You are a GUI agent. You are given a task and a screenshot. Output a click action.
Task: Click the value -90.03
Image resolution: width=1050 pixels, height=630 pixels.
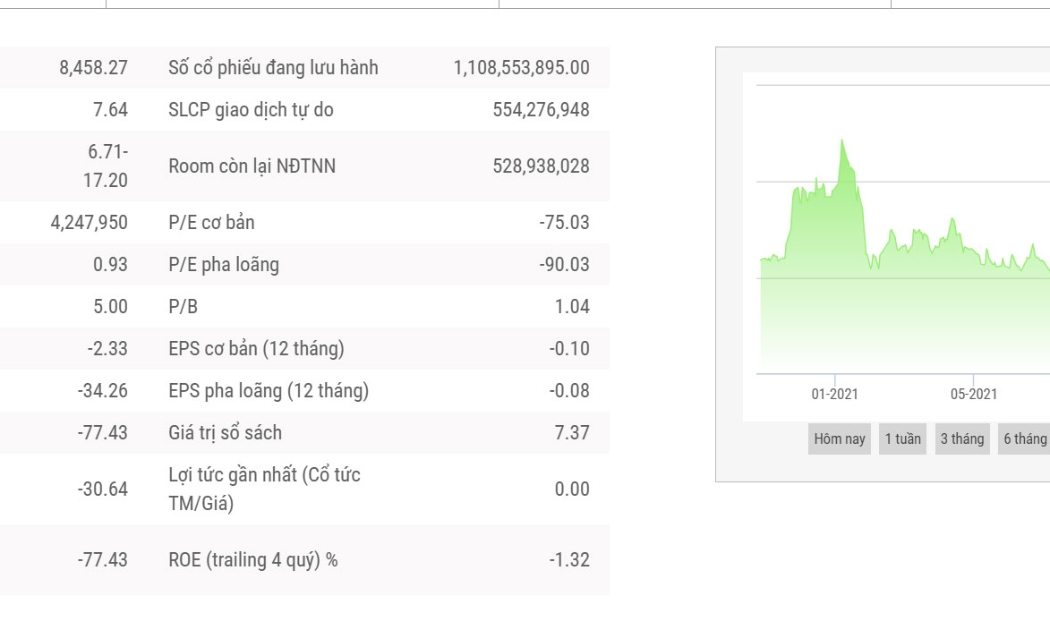(565, 264)
